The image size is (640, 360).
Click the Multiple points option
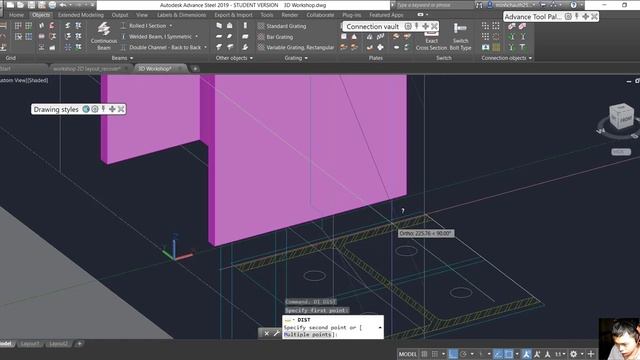(x=309, y=335)
